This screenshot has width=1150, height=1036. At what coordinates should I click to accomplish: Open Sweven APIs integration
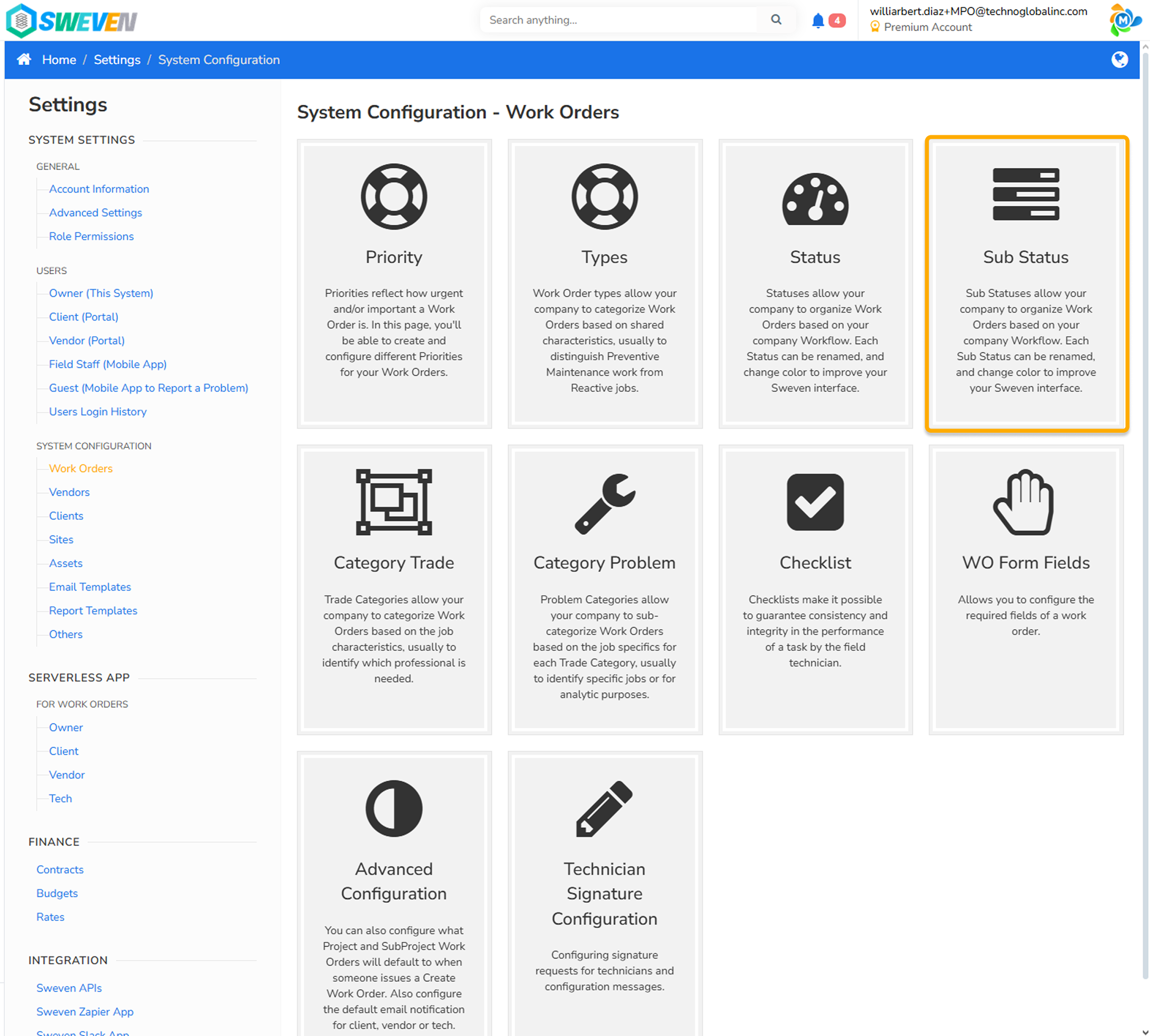[69, 988]
